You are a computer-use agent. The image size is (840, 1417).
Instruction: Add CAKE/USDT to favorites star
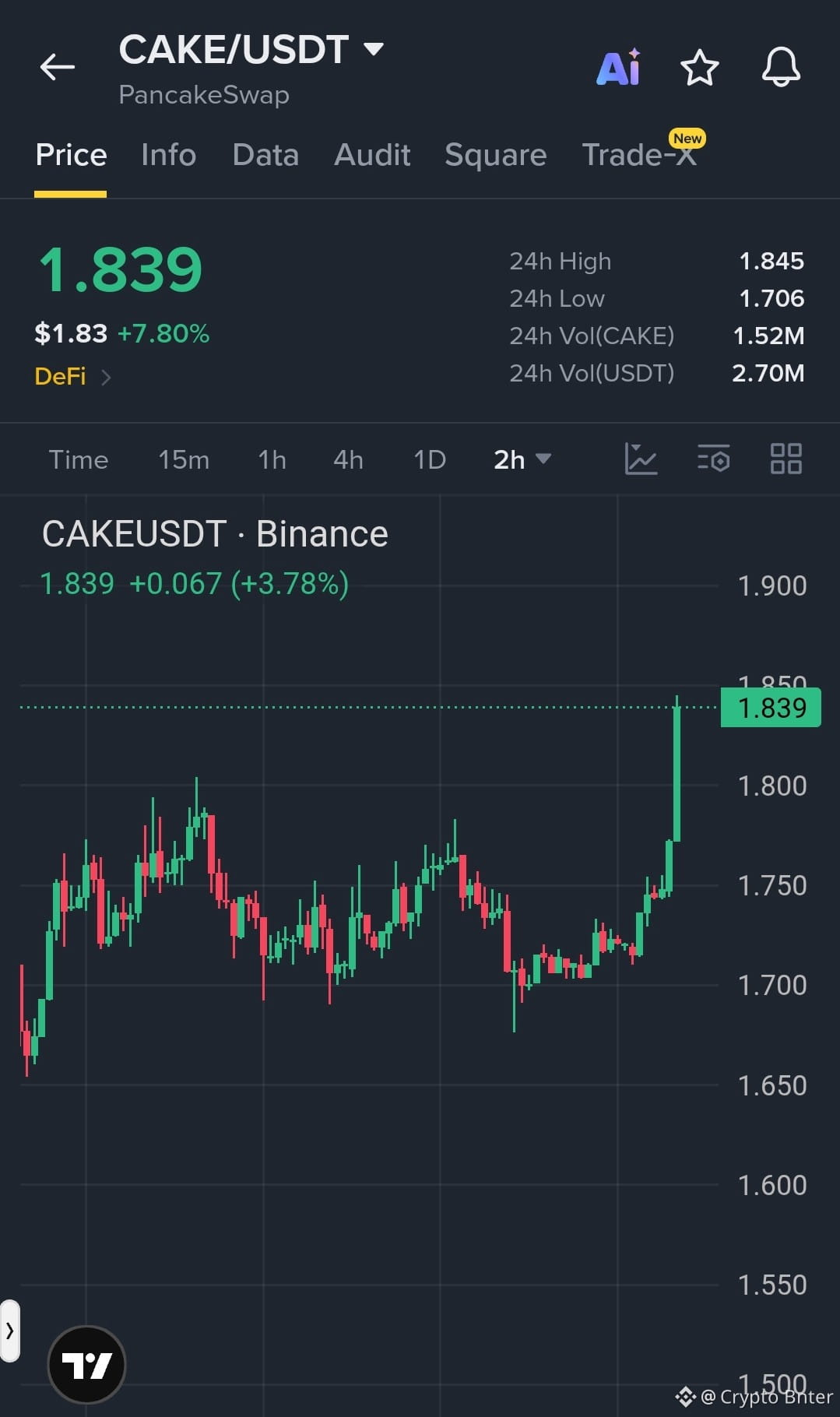[699, 67]
